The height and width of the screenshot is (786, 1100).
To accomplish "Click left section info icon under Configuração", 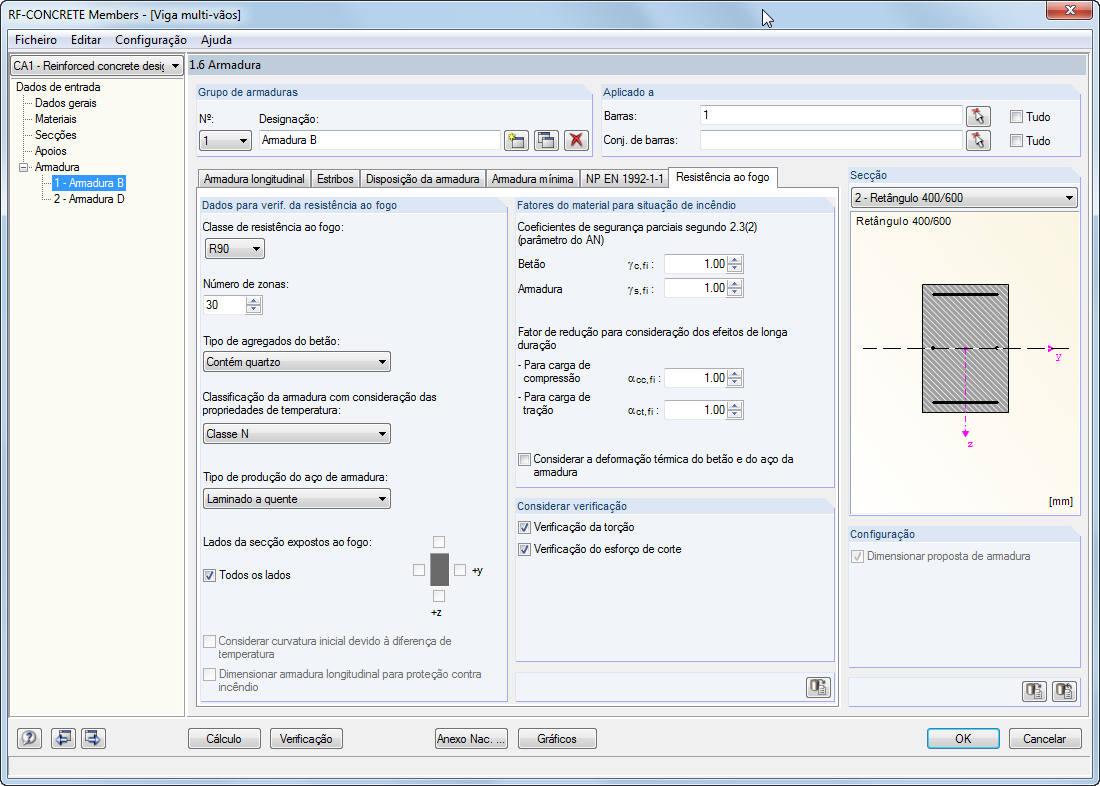I will [x=1035, y=691].
